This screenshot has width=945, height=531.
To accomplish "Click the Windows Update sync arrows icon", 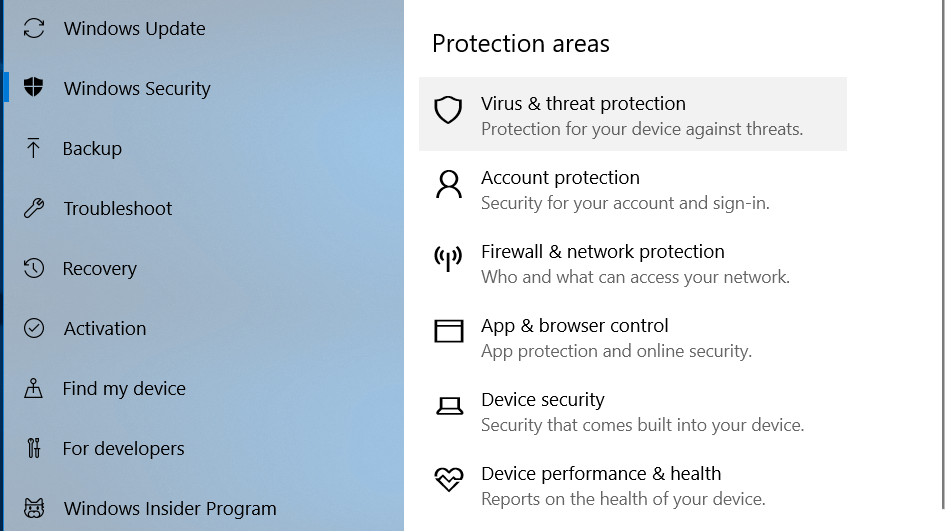I will pyautogui.click(x=34, y=28).
